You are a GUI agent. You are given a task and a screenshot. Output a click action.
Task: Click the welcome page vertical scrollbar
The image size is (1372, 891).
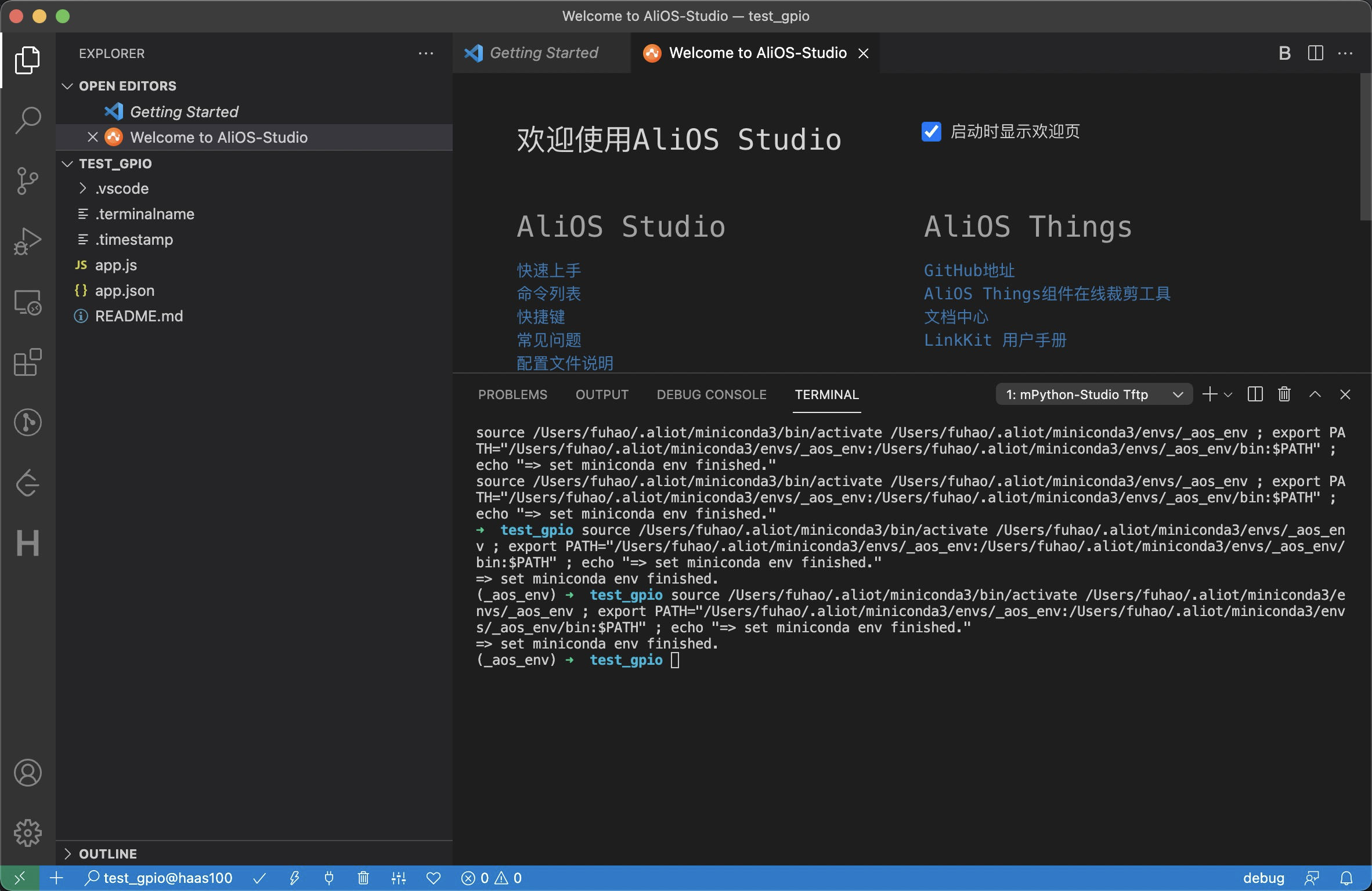[x=1365, y=147]
